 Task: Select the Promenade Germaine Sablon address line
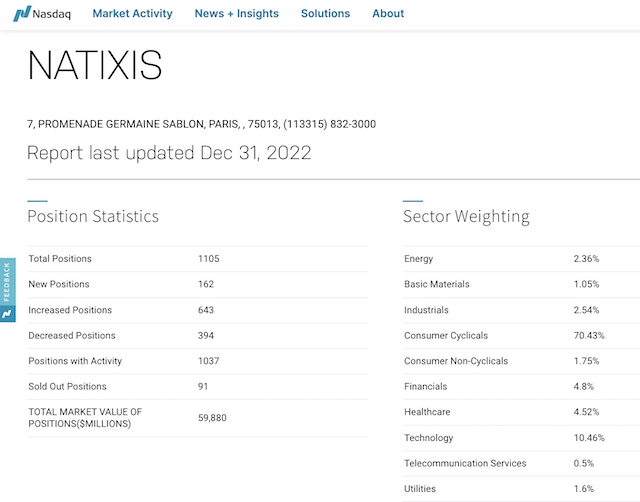pyautogui.click(x=201, y=124)
